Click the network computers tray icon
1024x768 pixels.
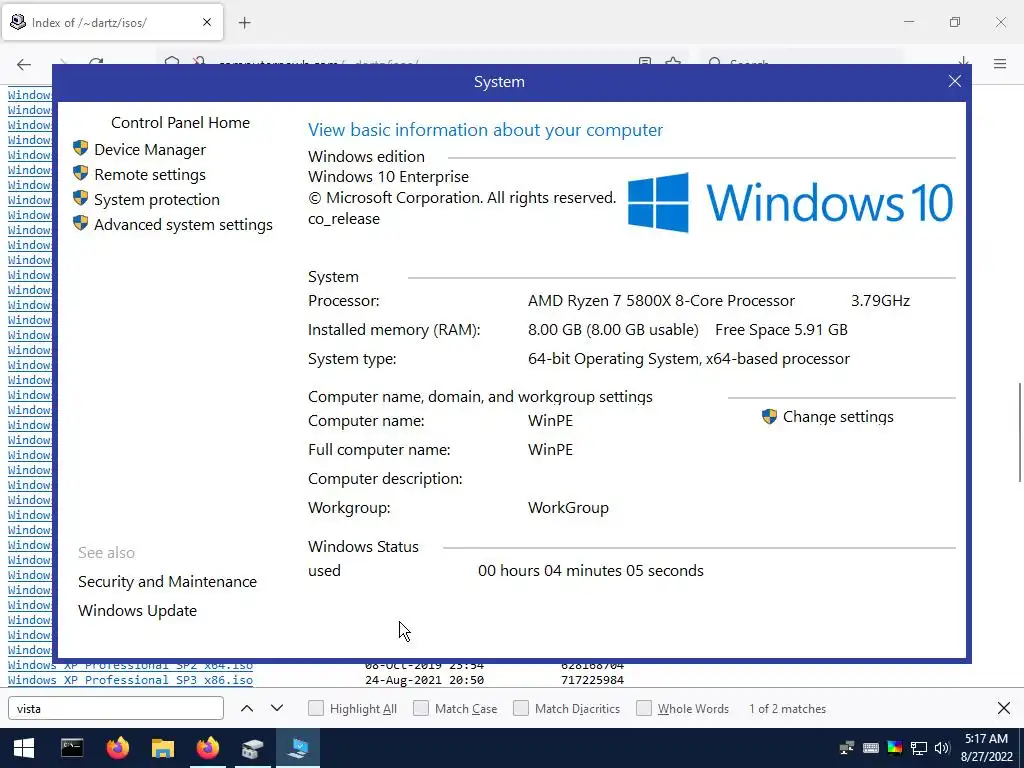coord(846,748)
